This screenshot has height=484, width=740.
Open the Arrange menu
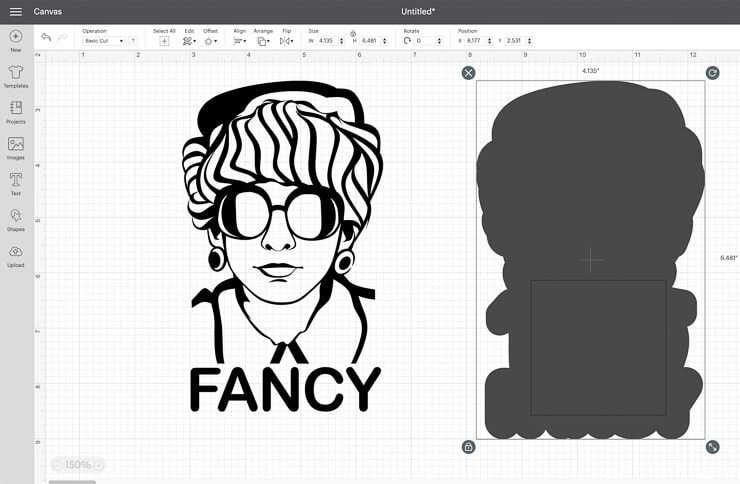pos(263,41)
